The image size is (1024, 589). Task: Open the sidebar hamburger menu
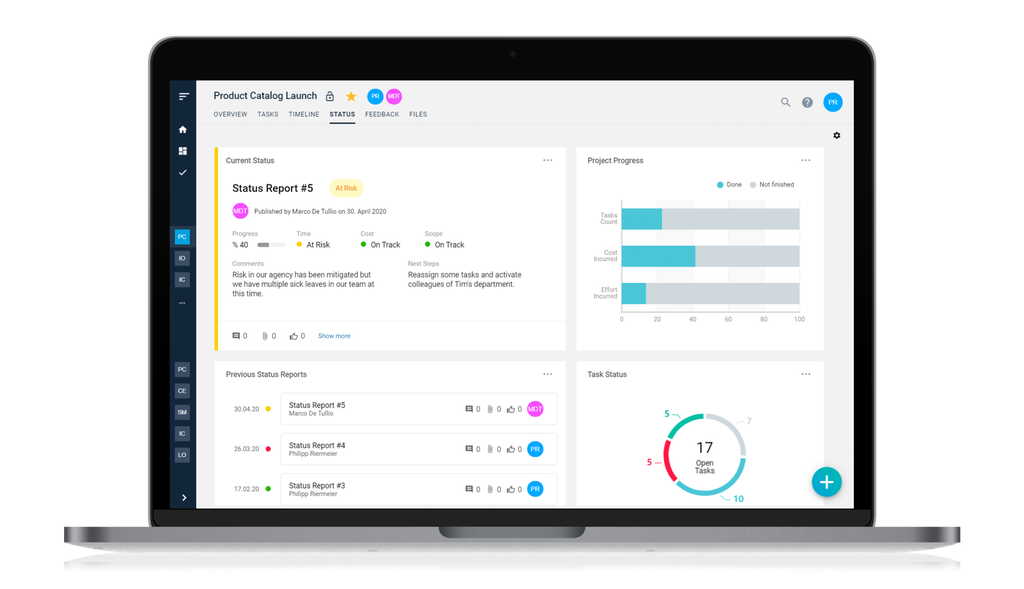tap(184, 96)
